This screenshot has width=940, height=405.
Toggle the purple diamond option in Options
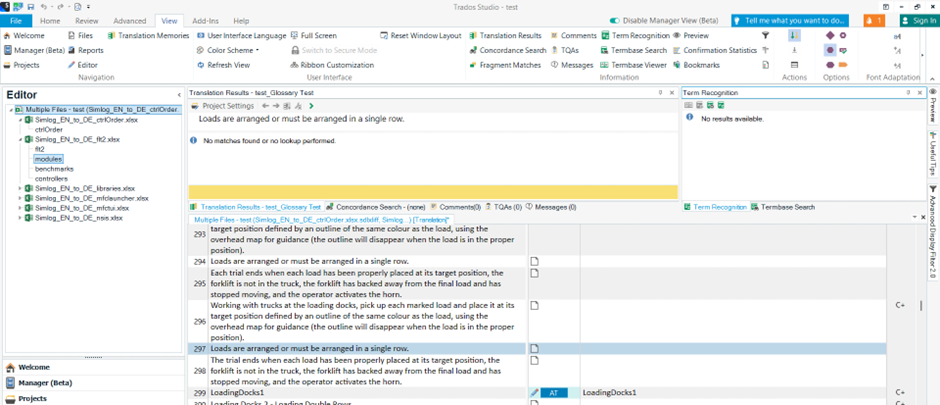(830, 36)
